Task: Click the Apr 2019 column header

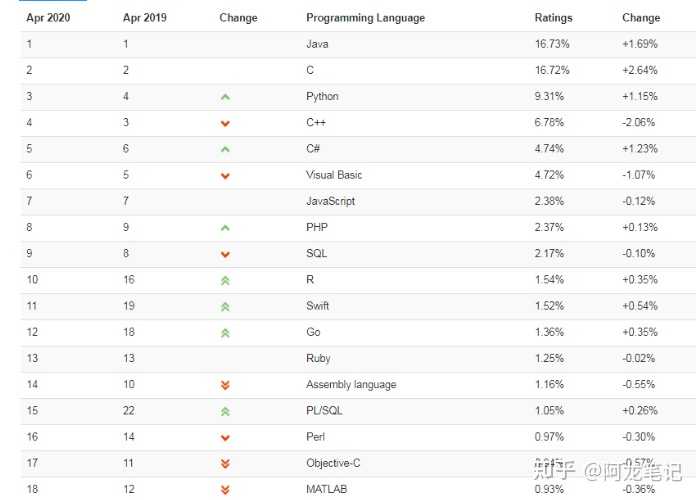Action: (x=146, y=18)
